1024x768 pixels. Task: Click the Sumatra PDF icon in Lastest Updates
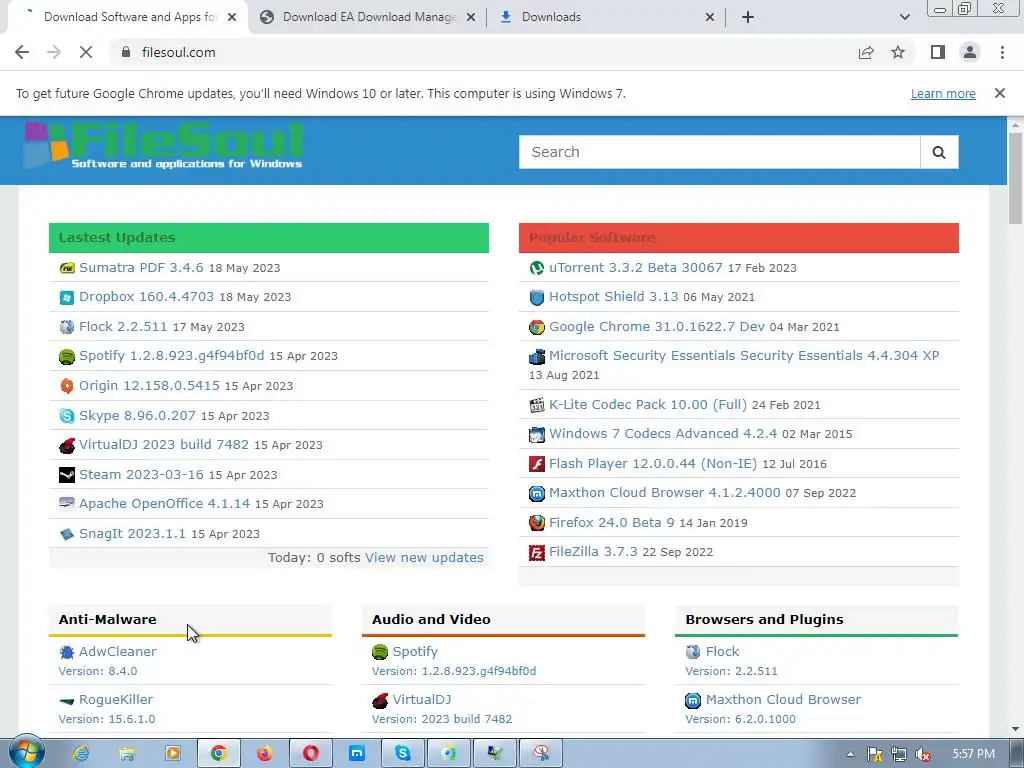pyautogui.click(x=67, y=268)
